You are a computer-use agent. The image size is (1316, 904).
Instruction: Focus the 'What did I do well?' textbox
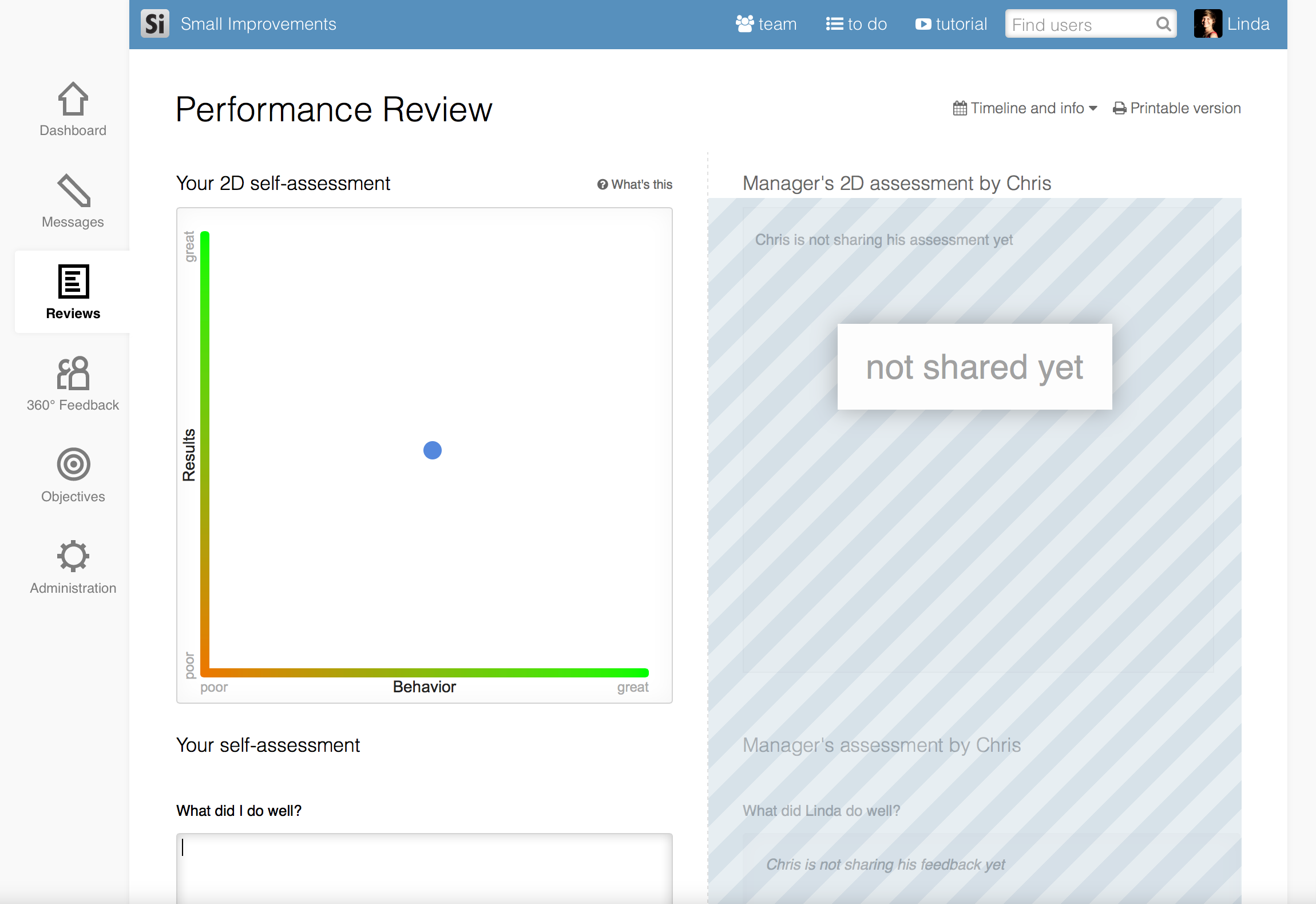424,869
